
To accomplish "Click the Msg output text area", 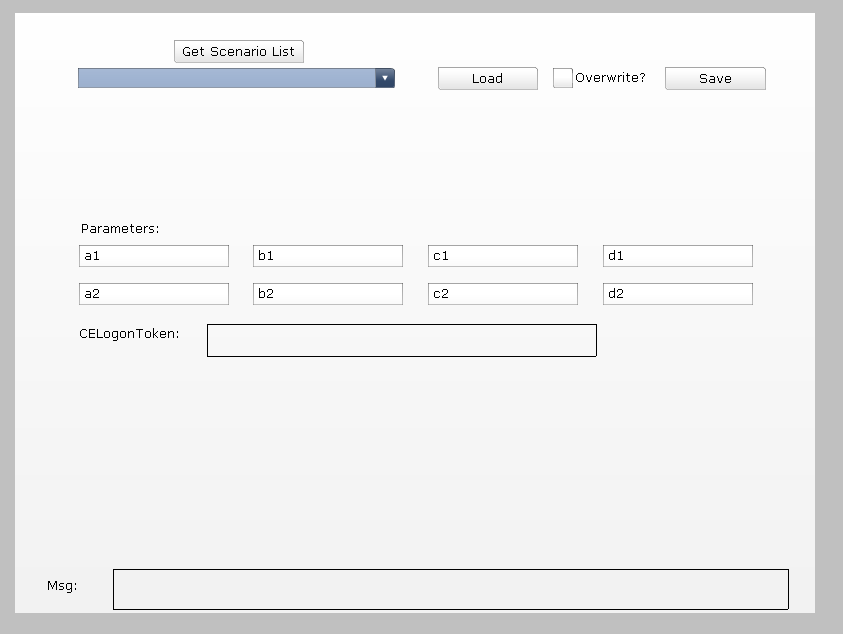I will [450, 589].
